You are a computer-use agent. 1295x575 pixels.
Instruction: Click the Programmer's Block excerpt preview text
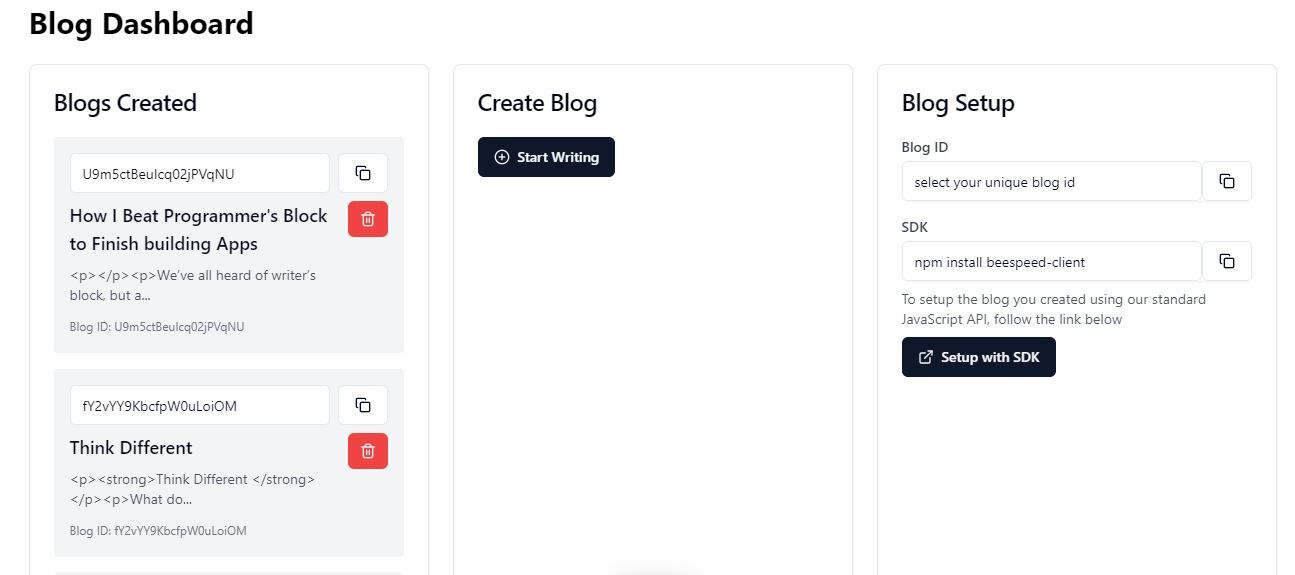click(x=193, y=285)
